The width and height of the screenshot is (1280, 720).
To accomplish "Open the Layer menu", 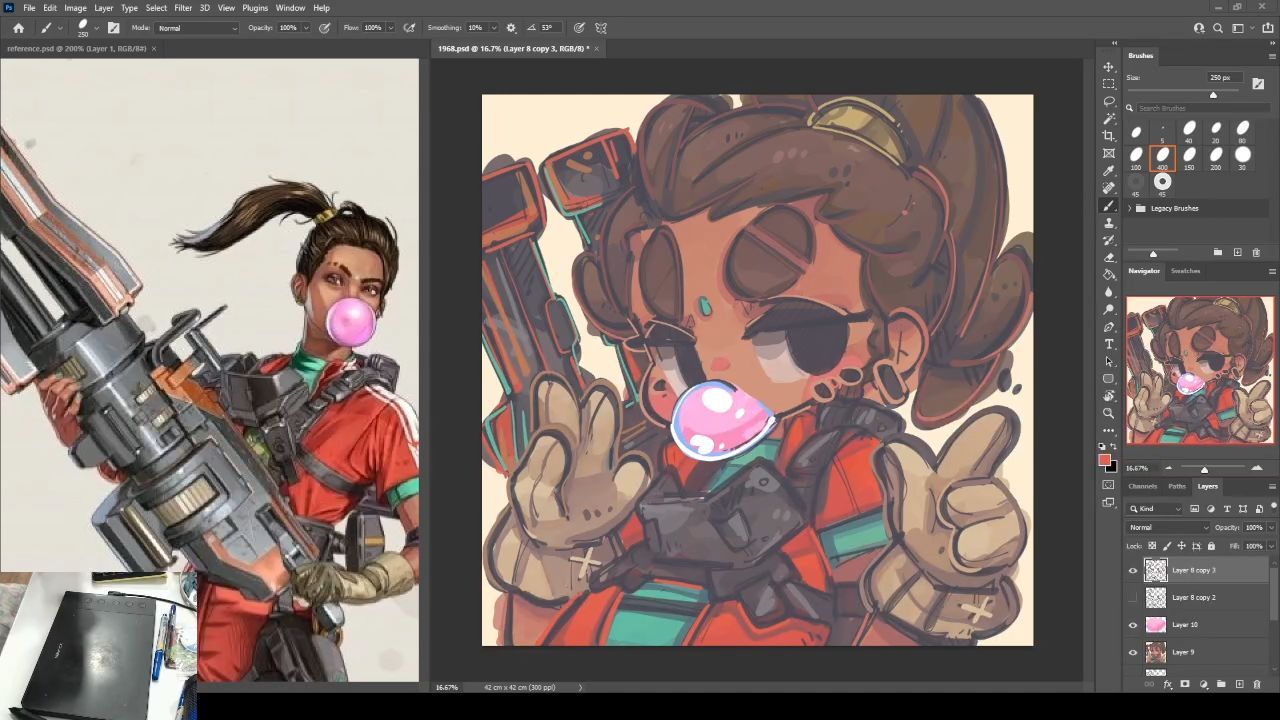I will pyautogui.click(x=104, y=8).
